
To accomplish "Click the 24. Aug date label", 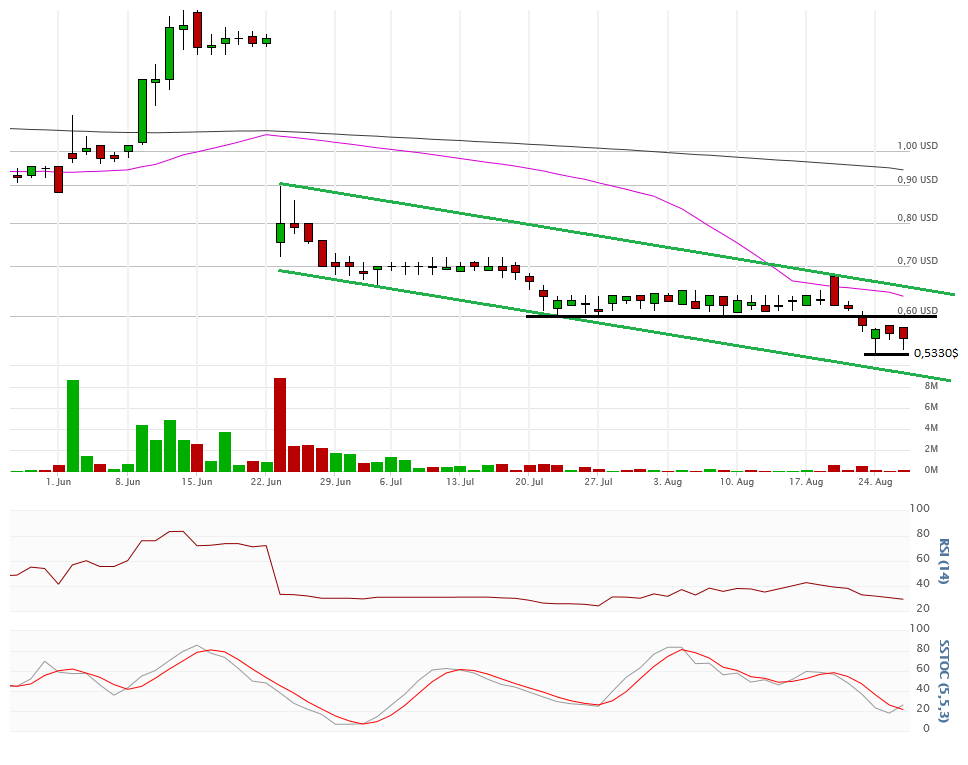I will click(x=876, y=481).
